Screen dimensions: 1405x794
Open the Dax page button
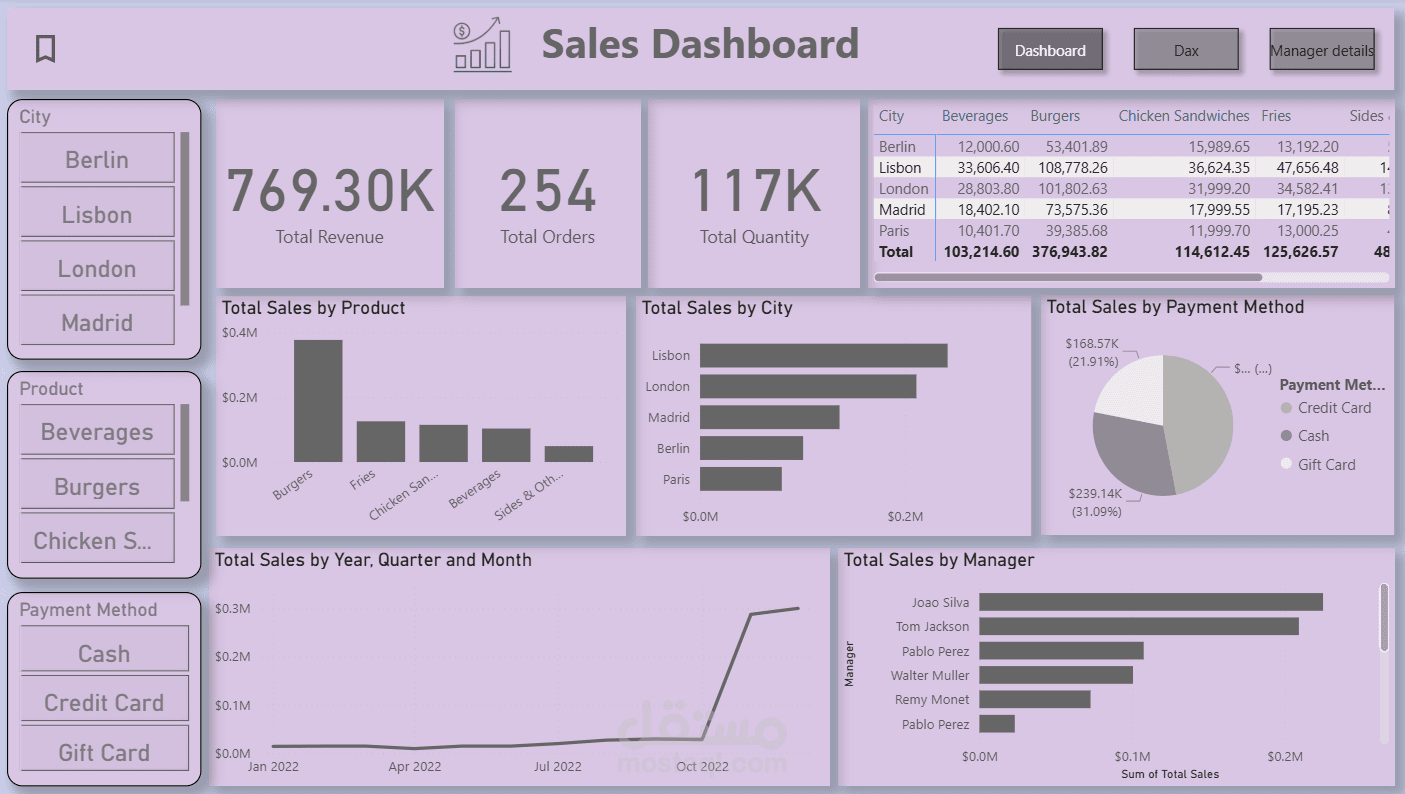[1186, 50]
